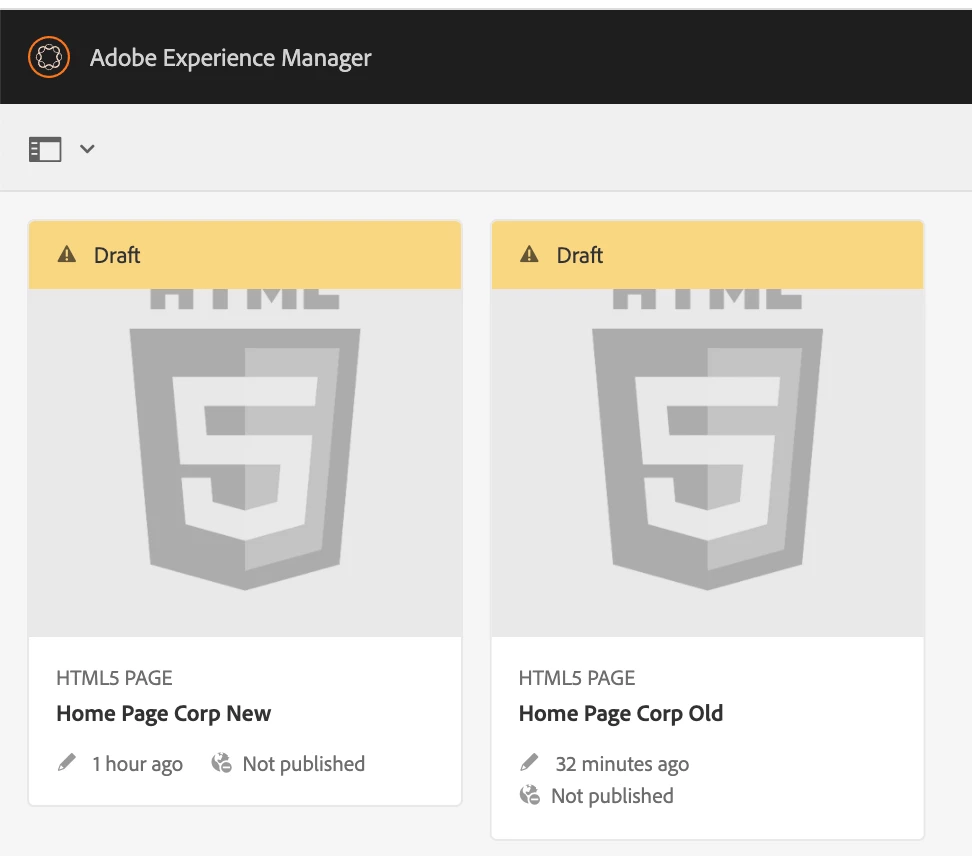Viewport: 972px width, 856px height.
Task: Select the Home Page Corp New thumbnail
Action: (x=245, y=460)
